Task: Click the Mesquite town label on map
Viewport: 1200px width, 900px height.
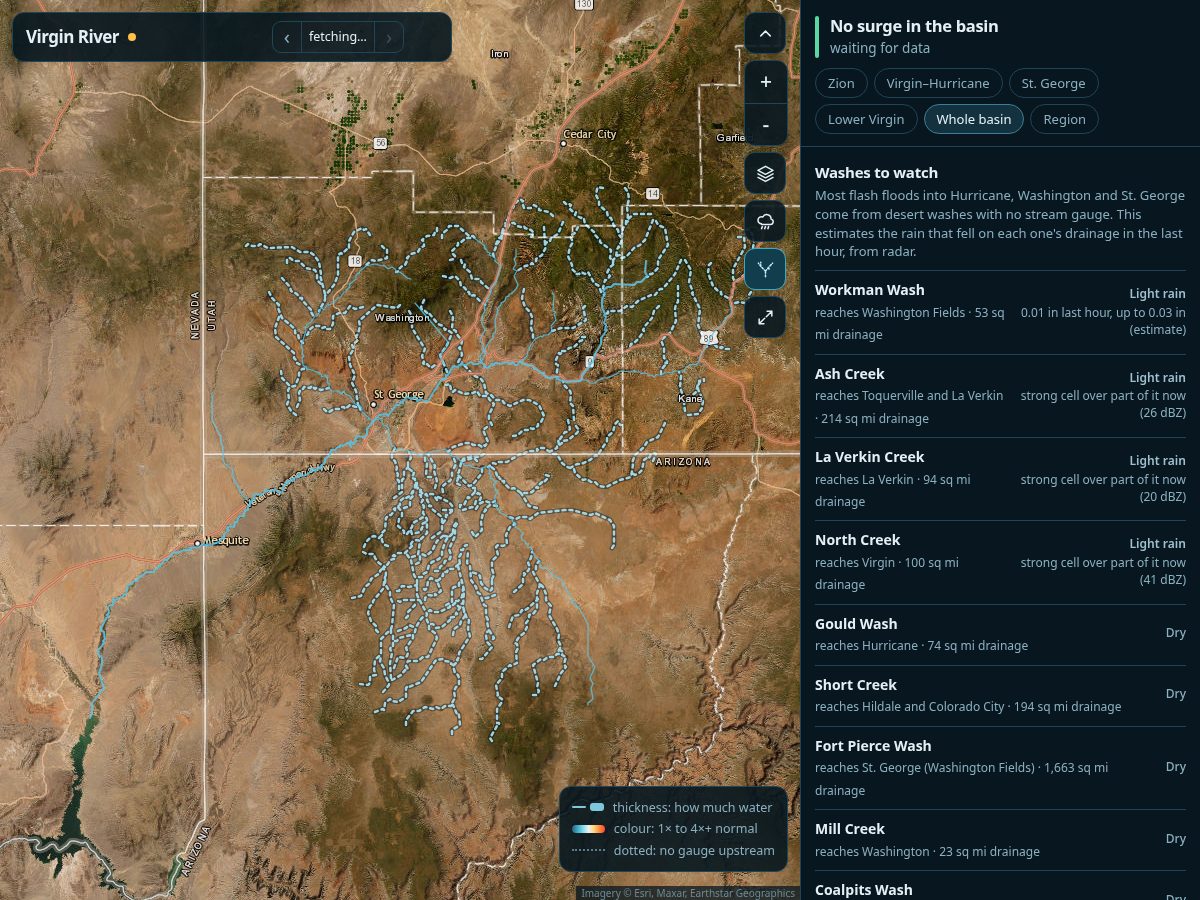Action: [x=226, y=541]
